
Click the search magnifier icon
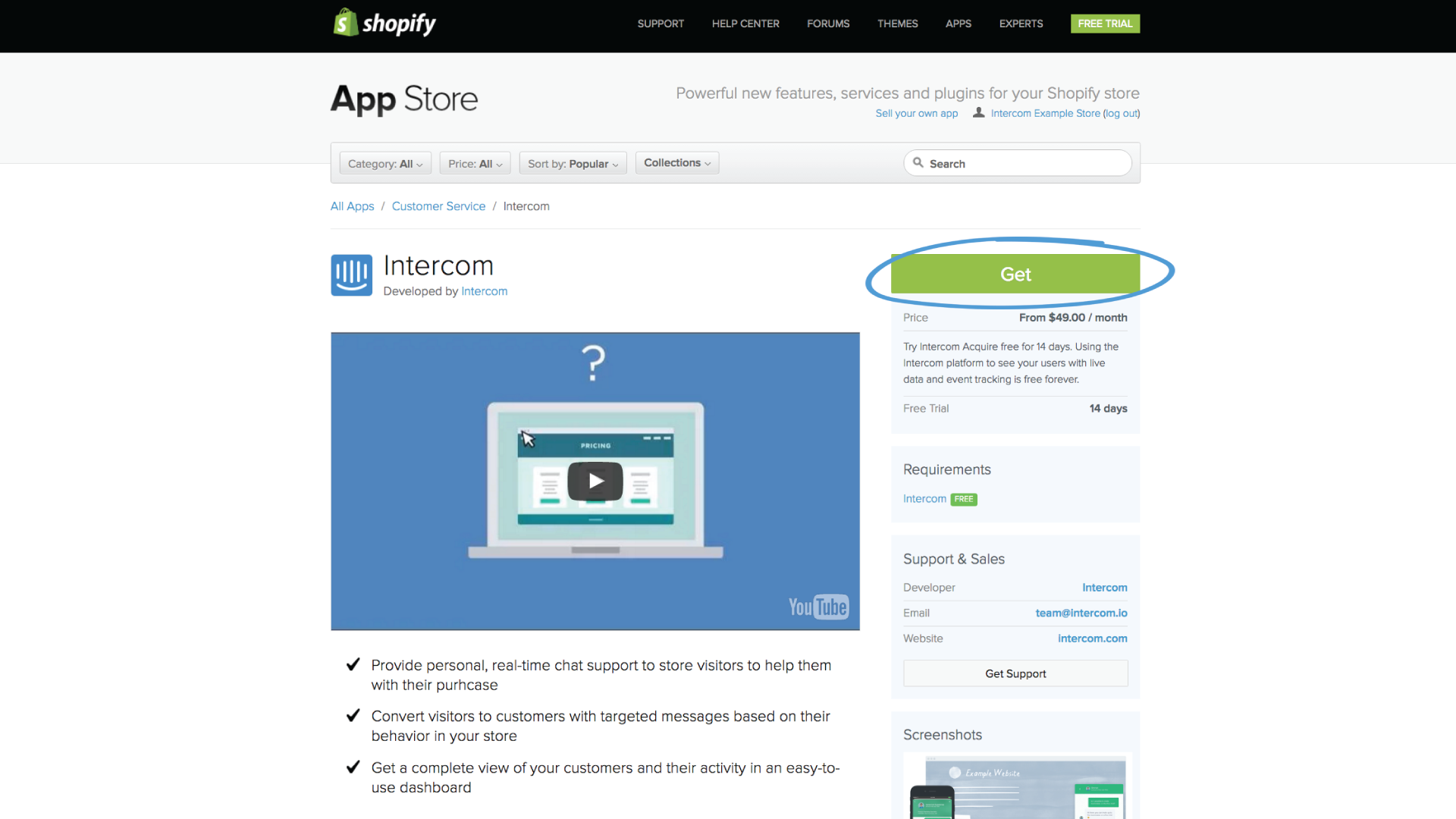(918, 163)
